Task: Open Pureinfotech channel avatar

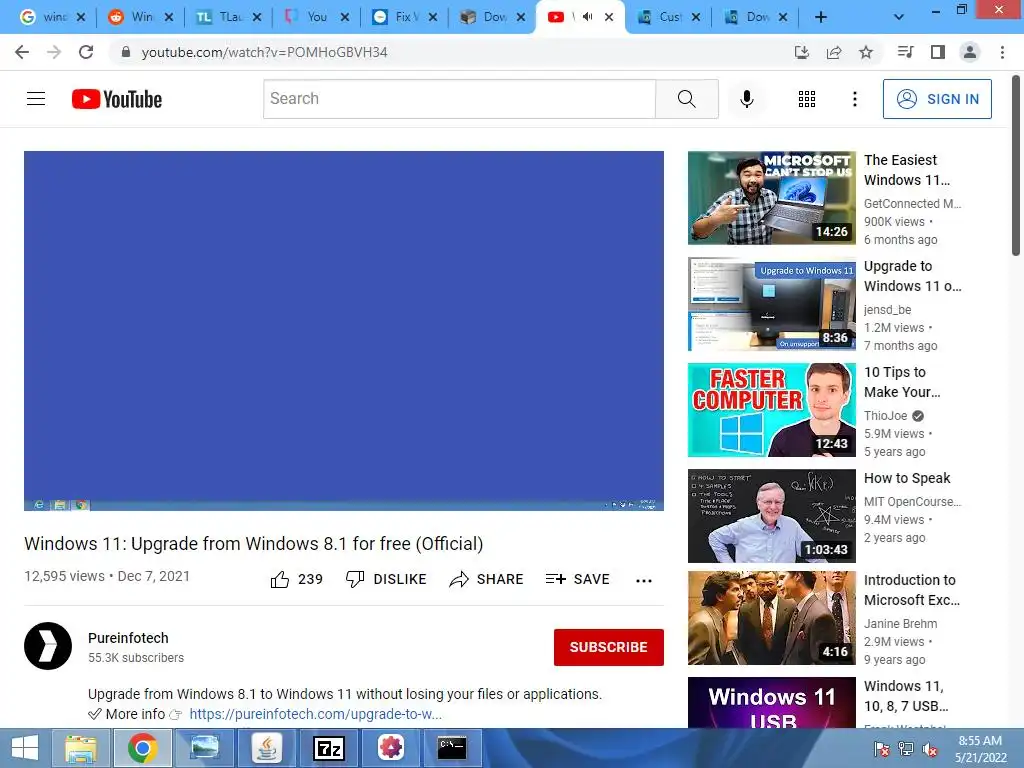Action: pos(48,647)
